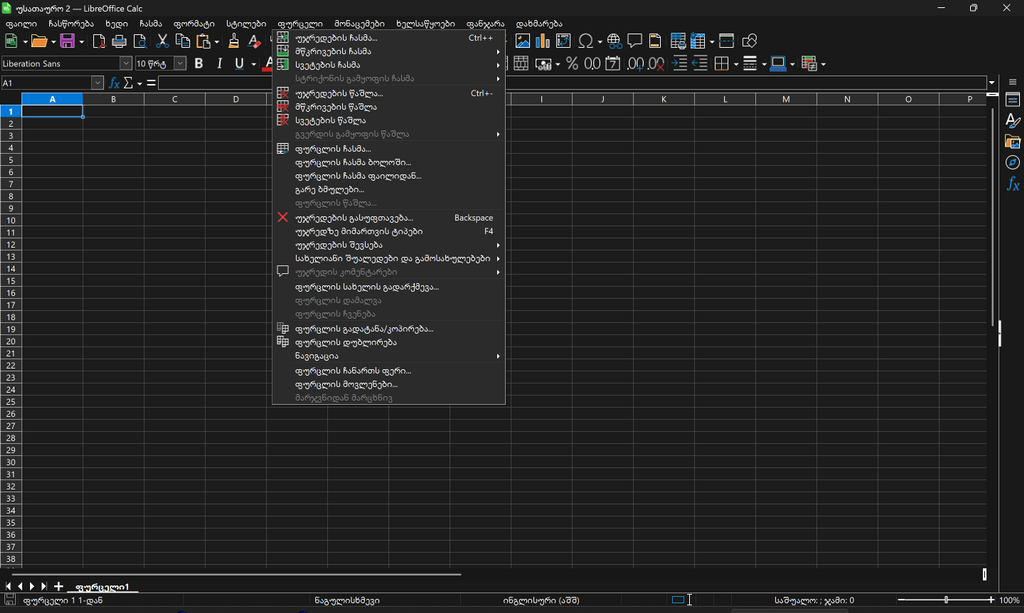Open Underline style dropdown arrow
Screen dimensions: 1024x613
(253, 63)
